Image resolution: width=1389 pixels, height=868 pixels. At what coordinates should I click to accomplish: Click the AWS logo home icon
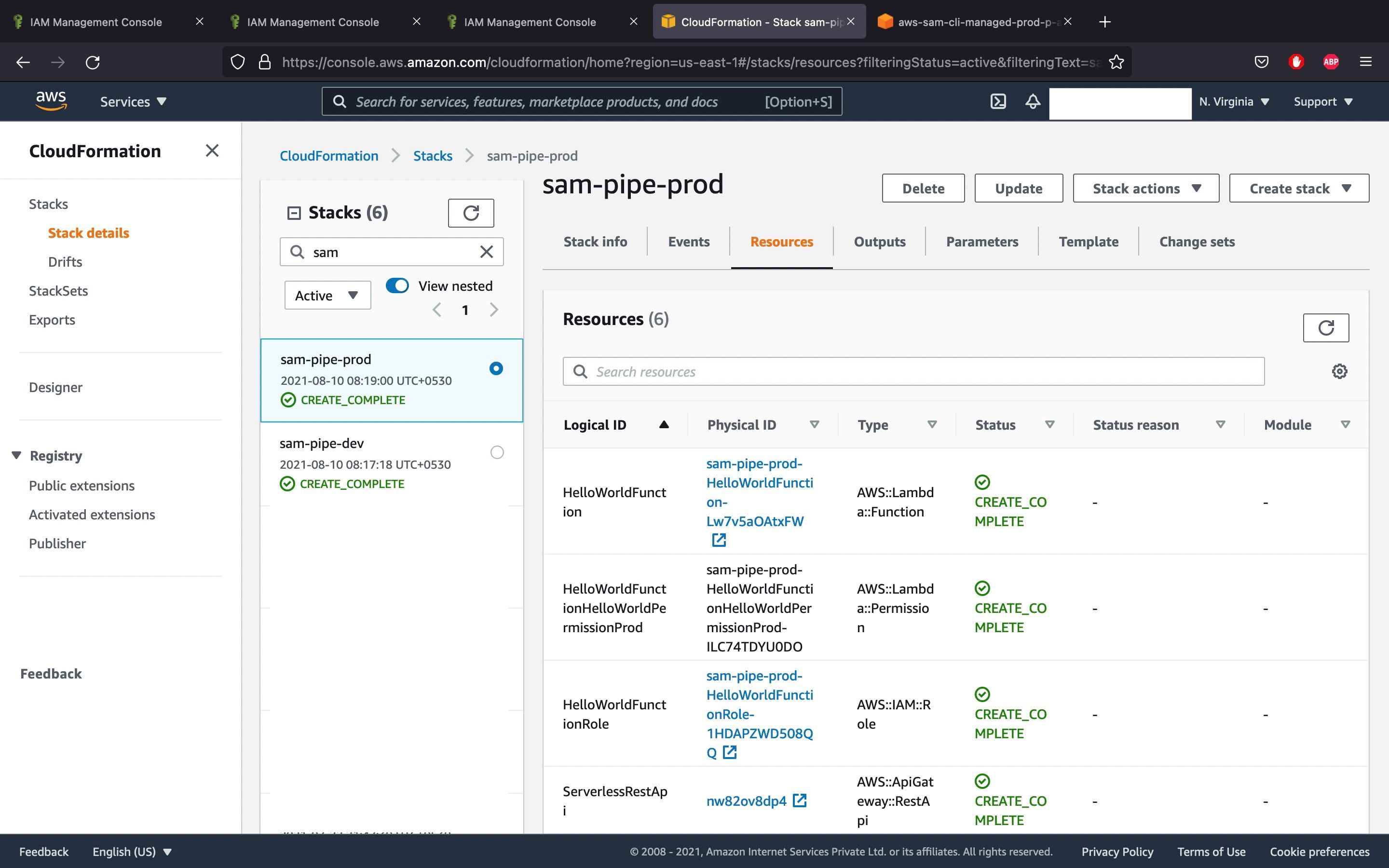(x=51, y=101)
